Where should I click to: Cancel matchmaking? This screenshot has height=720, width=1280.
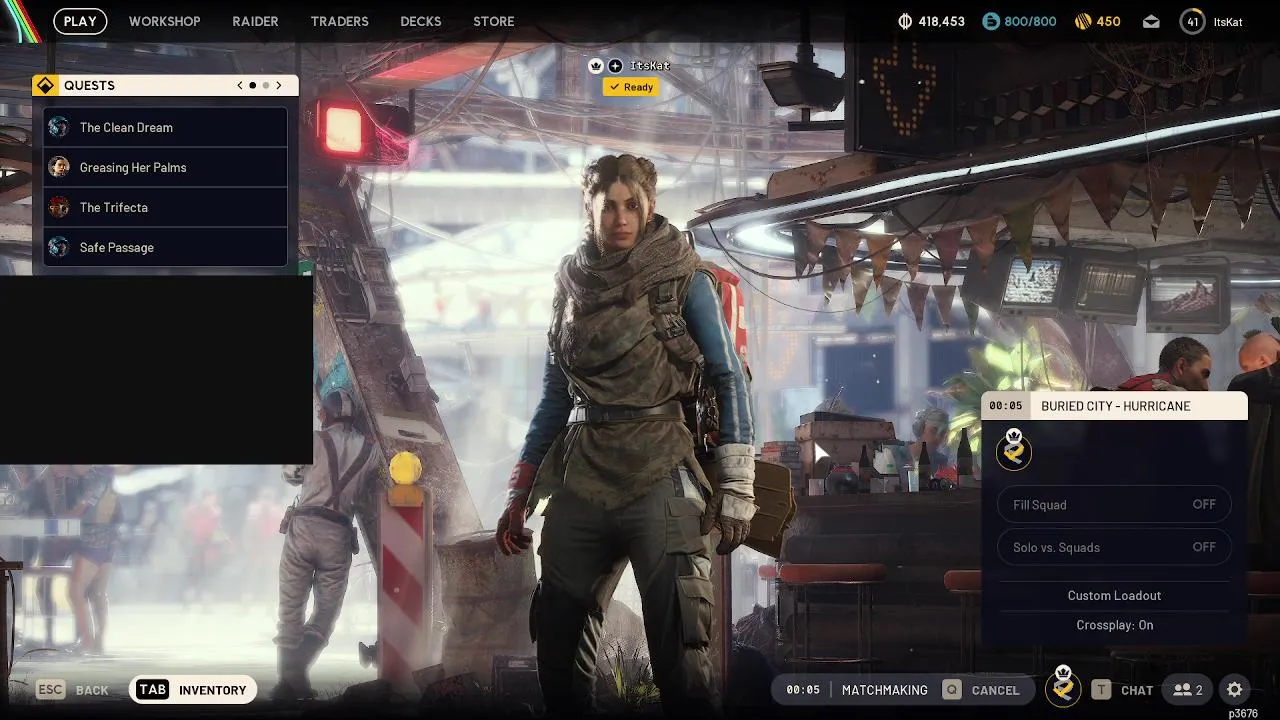[x=995, y=690]
